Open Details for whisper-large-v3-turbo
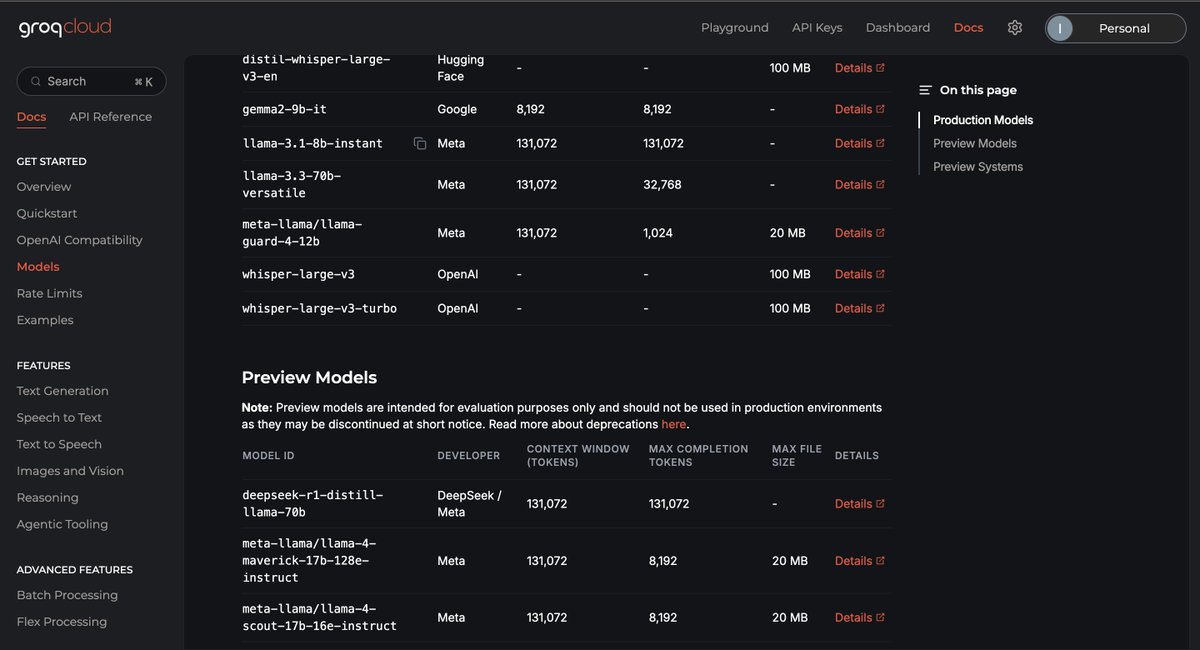The width and height of the screenshot is (1200, 650). click(860, 308)
